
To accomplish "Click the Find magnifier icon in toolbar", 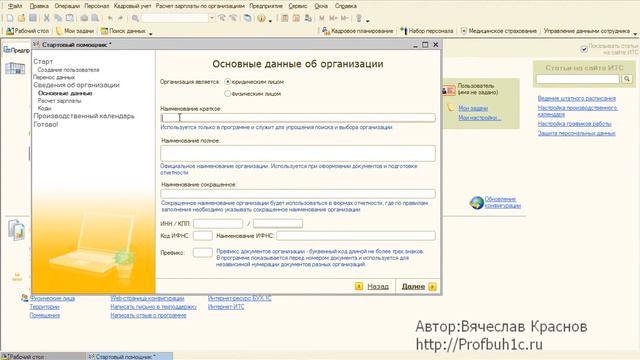I will (x=135, y=18).
